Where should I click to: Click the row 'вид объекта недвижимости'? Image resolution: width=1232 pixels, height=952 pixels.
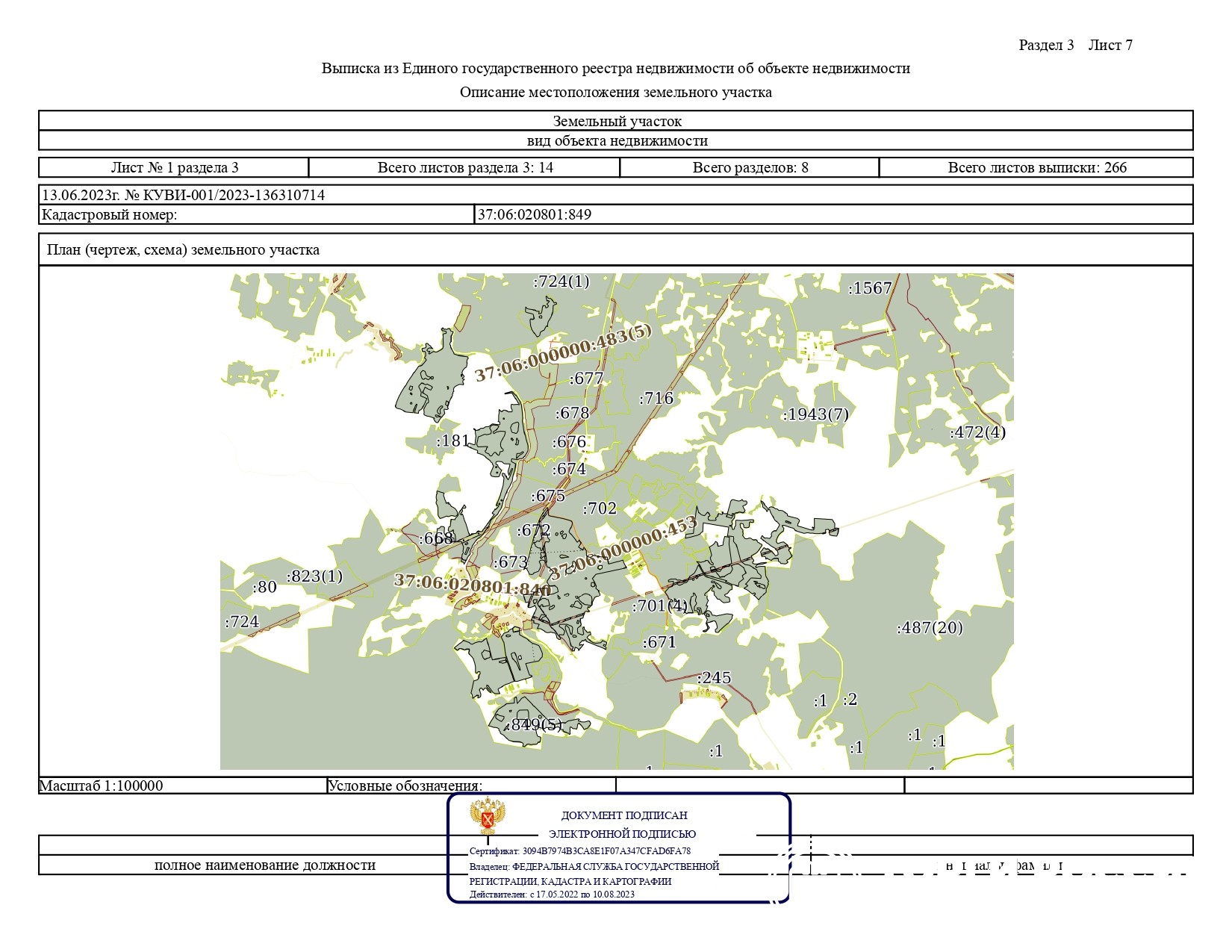(x=616, y=140)
